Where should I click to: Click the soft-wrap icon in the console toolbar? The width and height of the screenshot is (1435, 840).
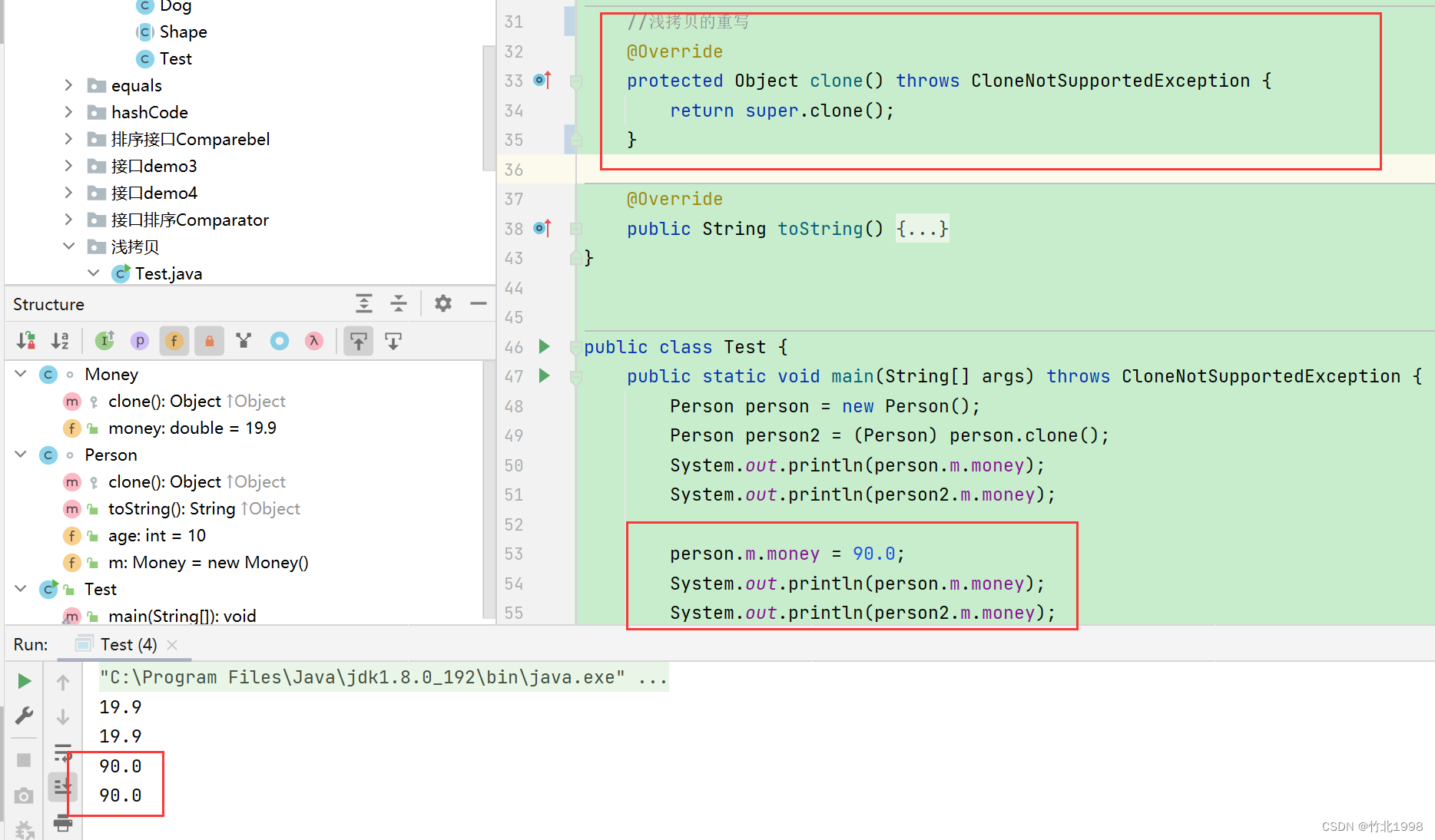pyautogui.click(x=62, y=752)
